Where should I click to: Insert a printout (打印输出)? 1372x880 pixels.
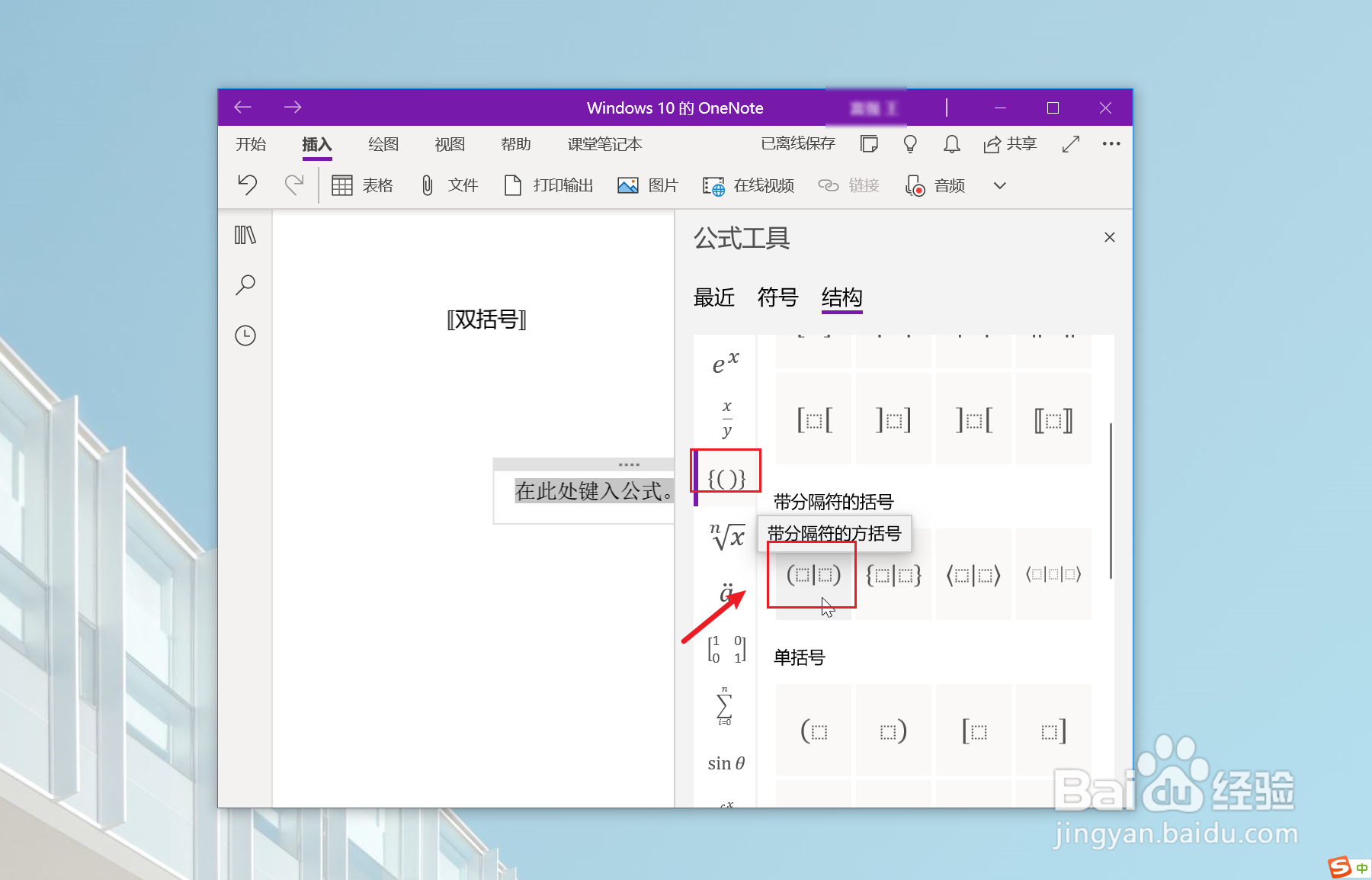548,185
